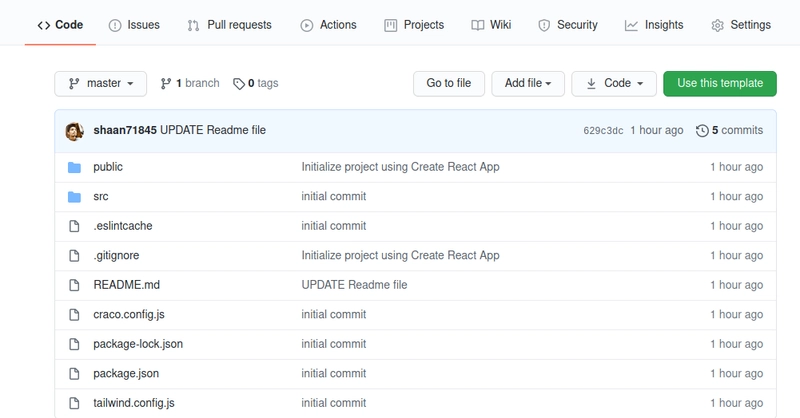The width and height of the screenshot is (800, 418).
Task: View the Security tab
Action: click(568, 25)
